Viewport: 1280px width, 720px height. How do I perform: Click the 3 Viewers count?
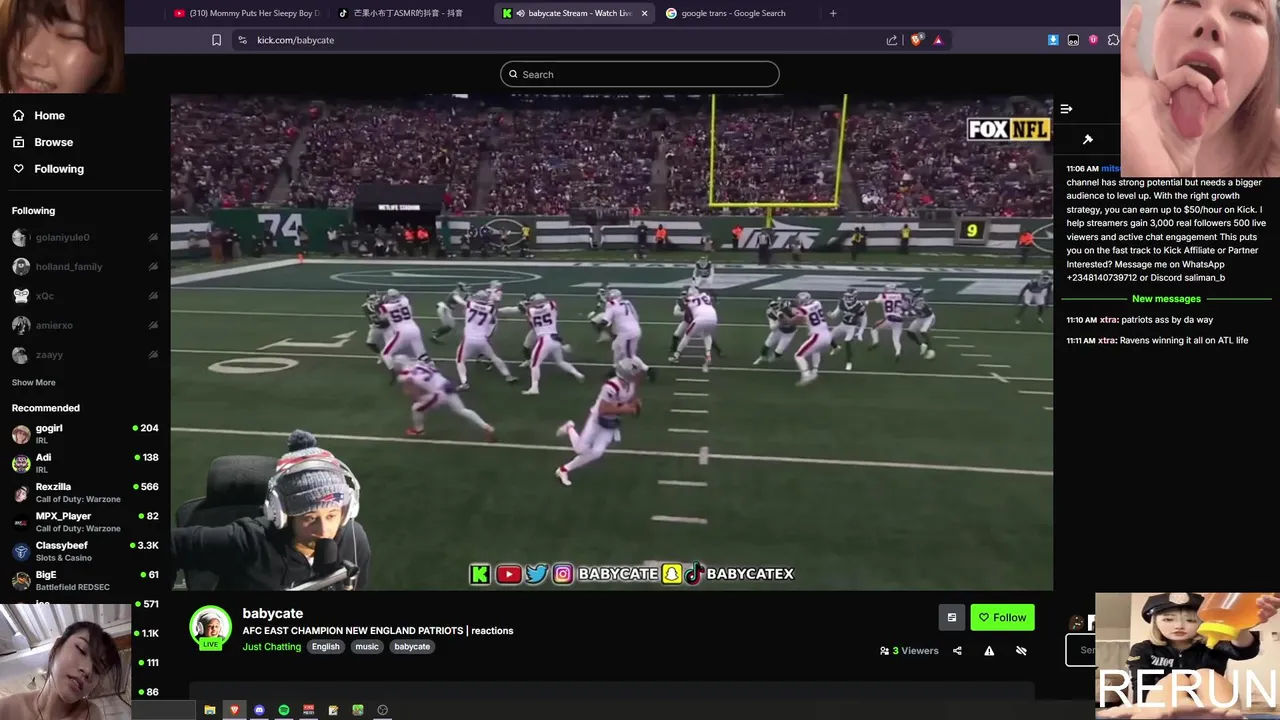909,650
